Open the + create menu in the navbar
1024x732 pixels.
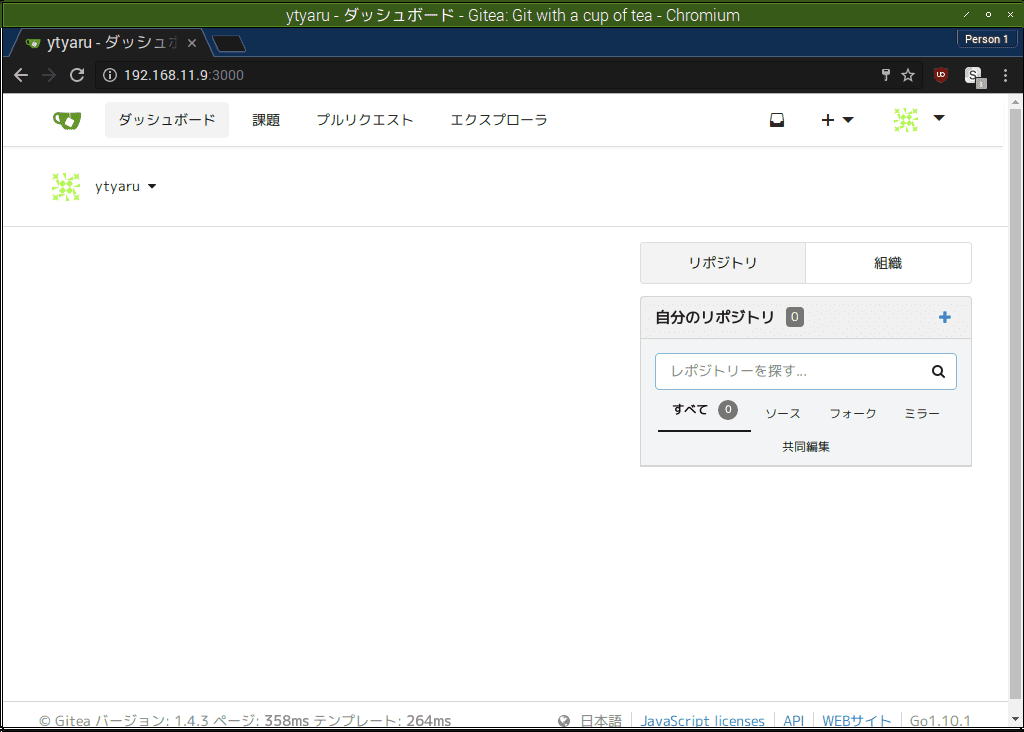click(837, 119)
